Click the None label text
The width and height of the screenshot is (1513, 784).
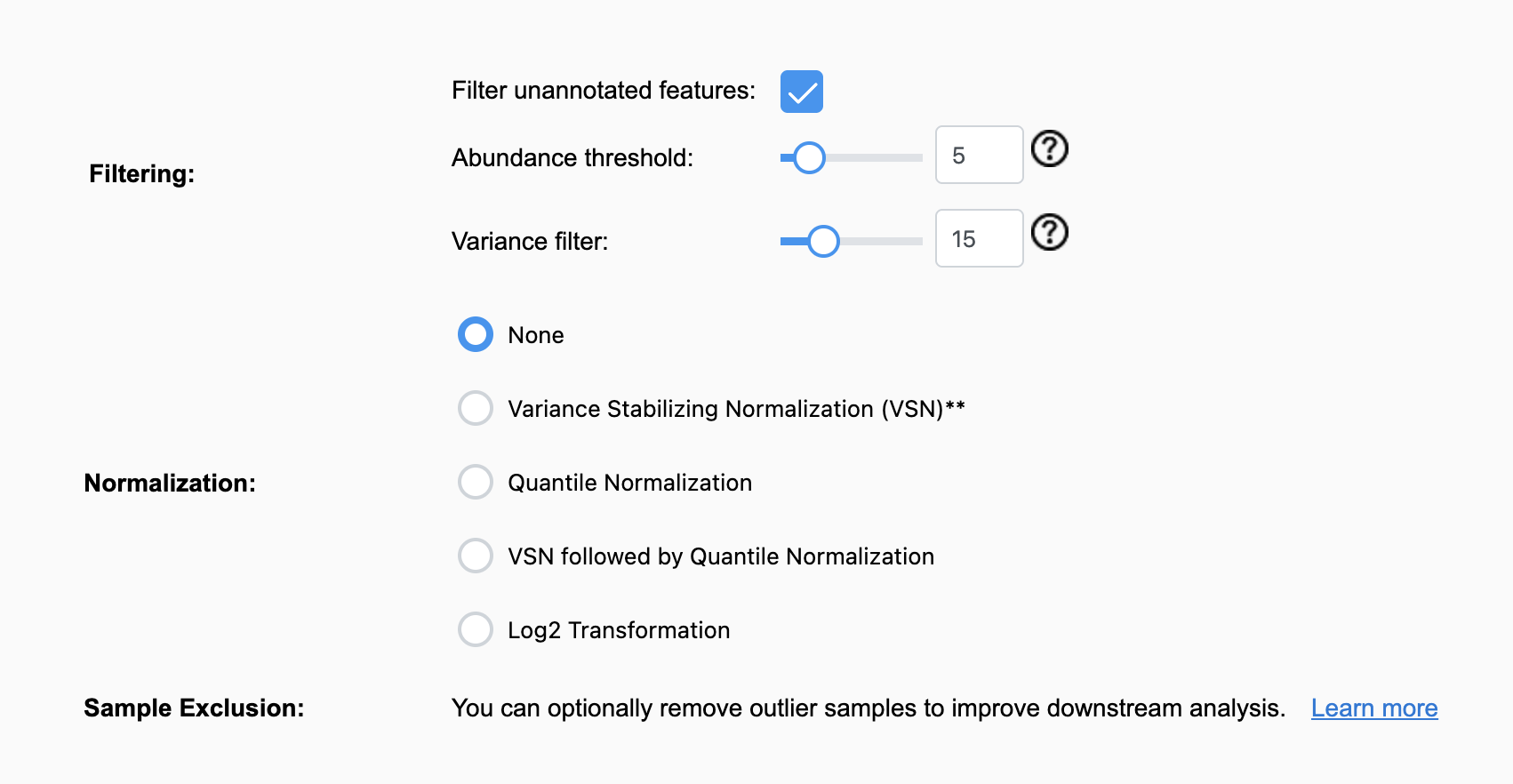tap(536, 335)
